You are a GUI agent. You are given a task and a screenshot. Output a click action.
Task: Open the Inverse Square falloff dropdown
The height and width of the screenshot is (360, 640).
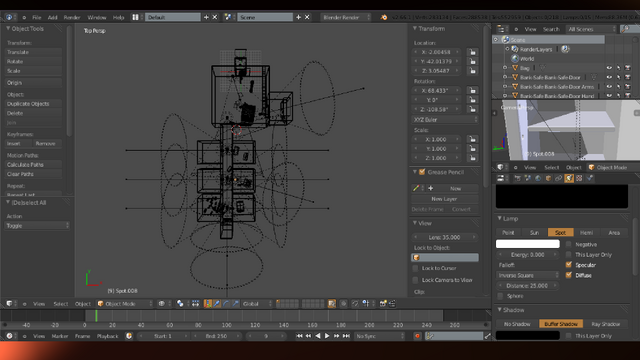tap(527, 275)
